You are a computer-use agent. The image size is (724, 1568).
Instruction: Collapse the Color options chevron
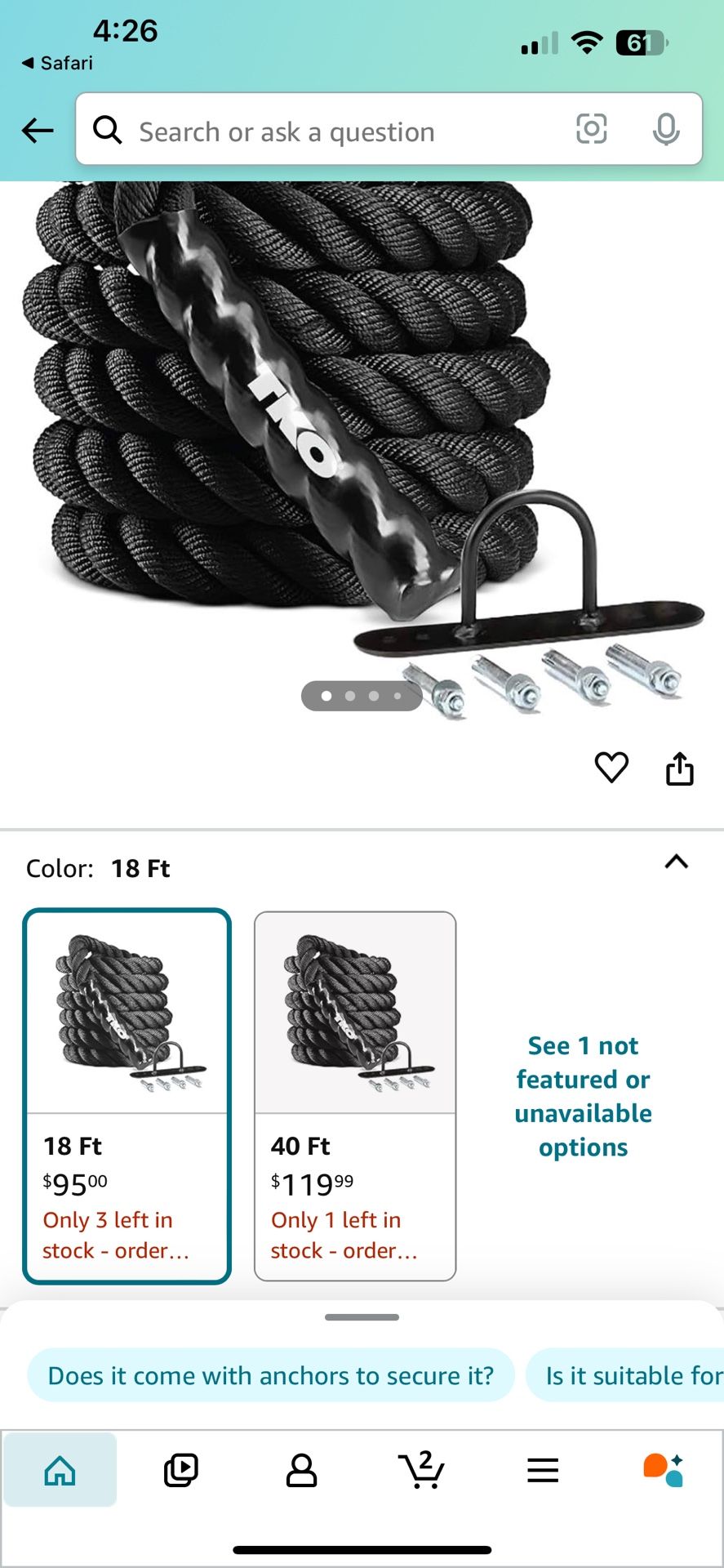coord(677,862)
